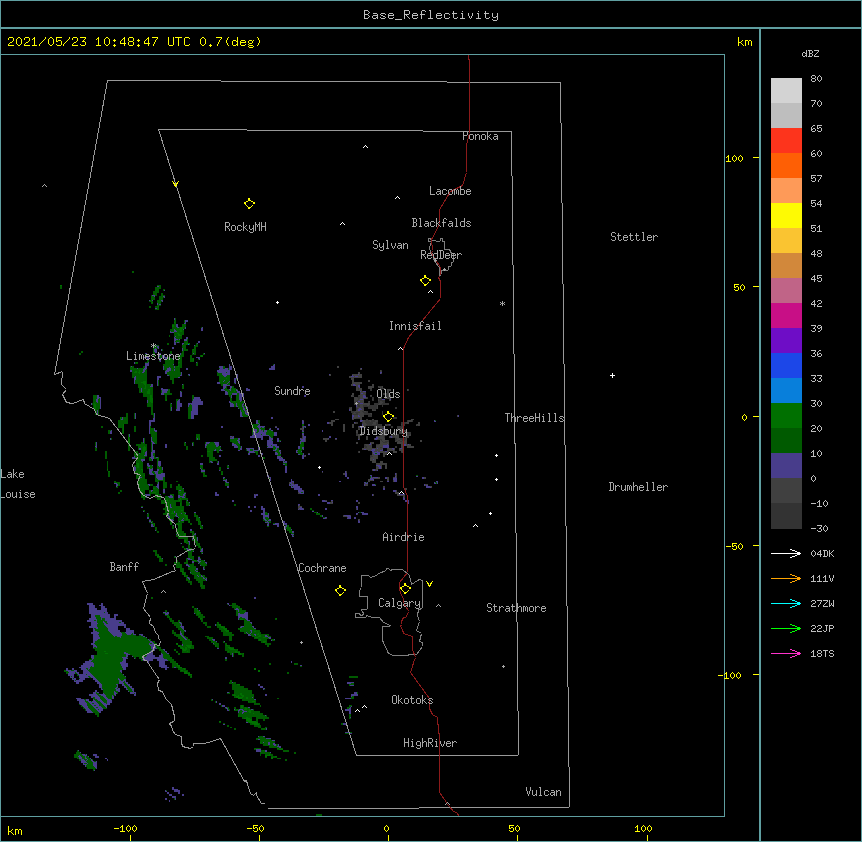Click the Calgary city label
This screenshot has height=842, width=862.
[x=400, y=603]
